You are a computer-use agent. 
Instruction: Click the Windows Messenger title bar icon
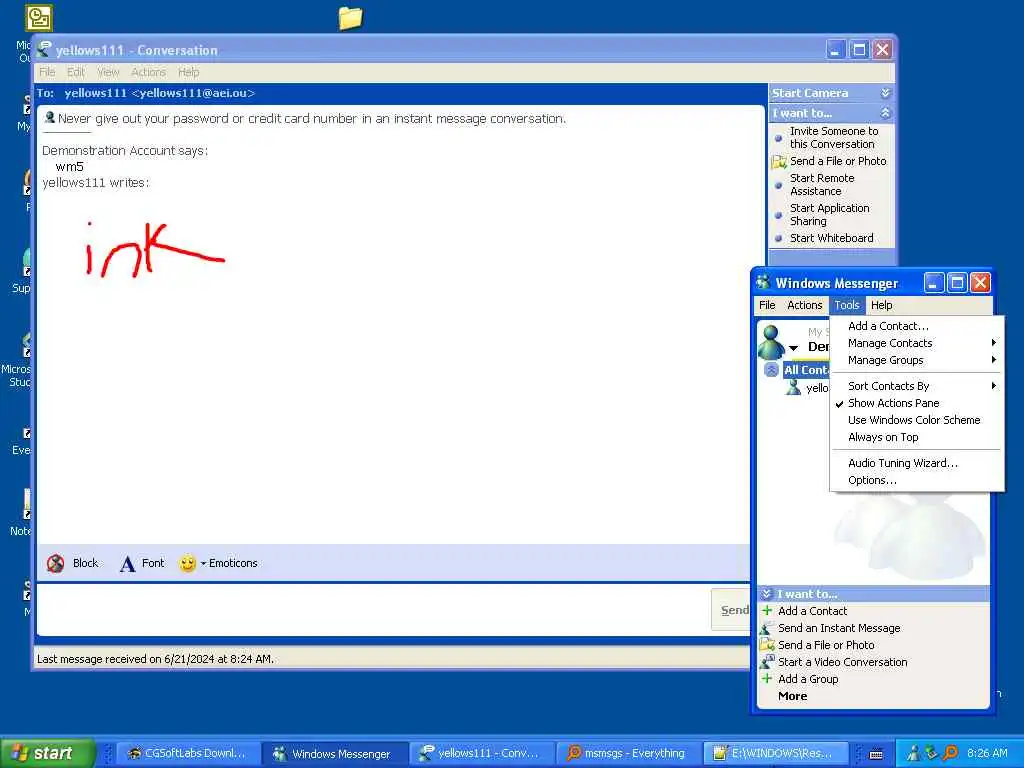point(763,283)
